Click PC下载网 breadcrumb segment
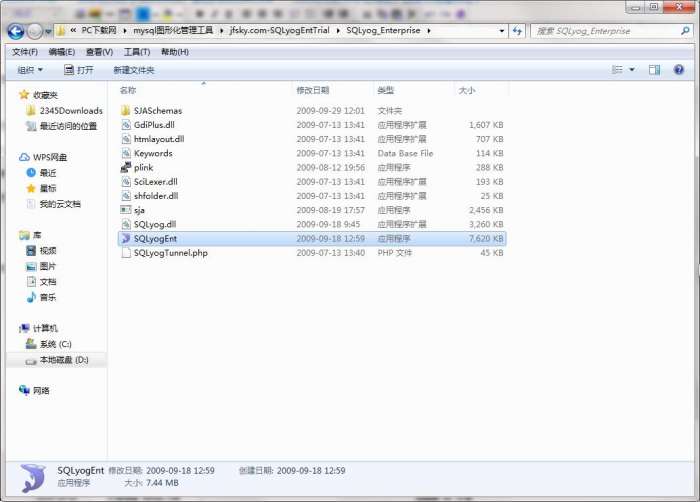Viewport: 700px width, 502px height. 99,30
